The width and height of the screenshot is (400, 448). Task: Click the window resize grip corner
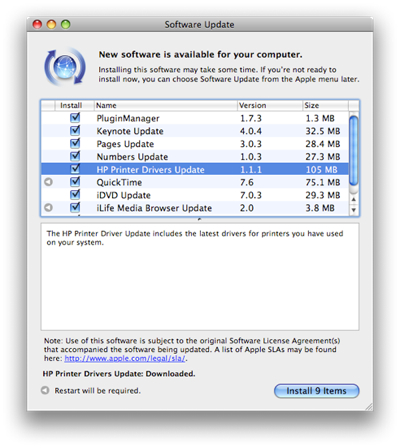[x=369, y=406]
